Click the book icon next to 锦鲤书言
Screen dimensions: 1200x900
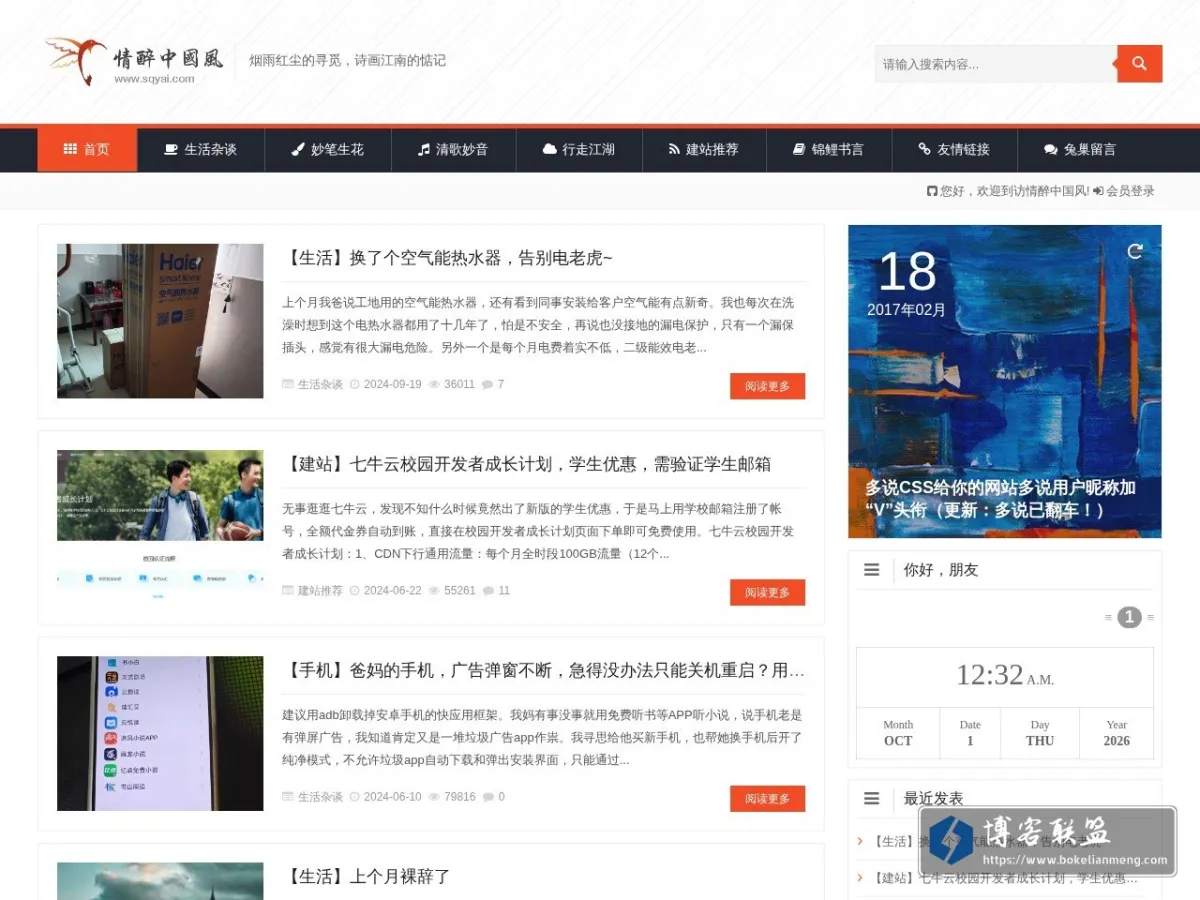(x=799, y=149)
